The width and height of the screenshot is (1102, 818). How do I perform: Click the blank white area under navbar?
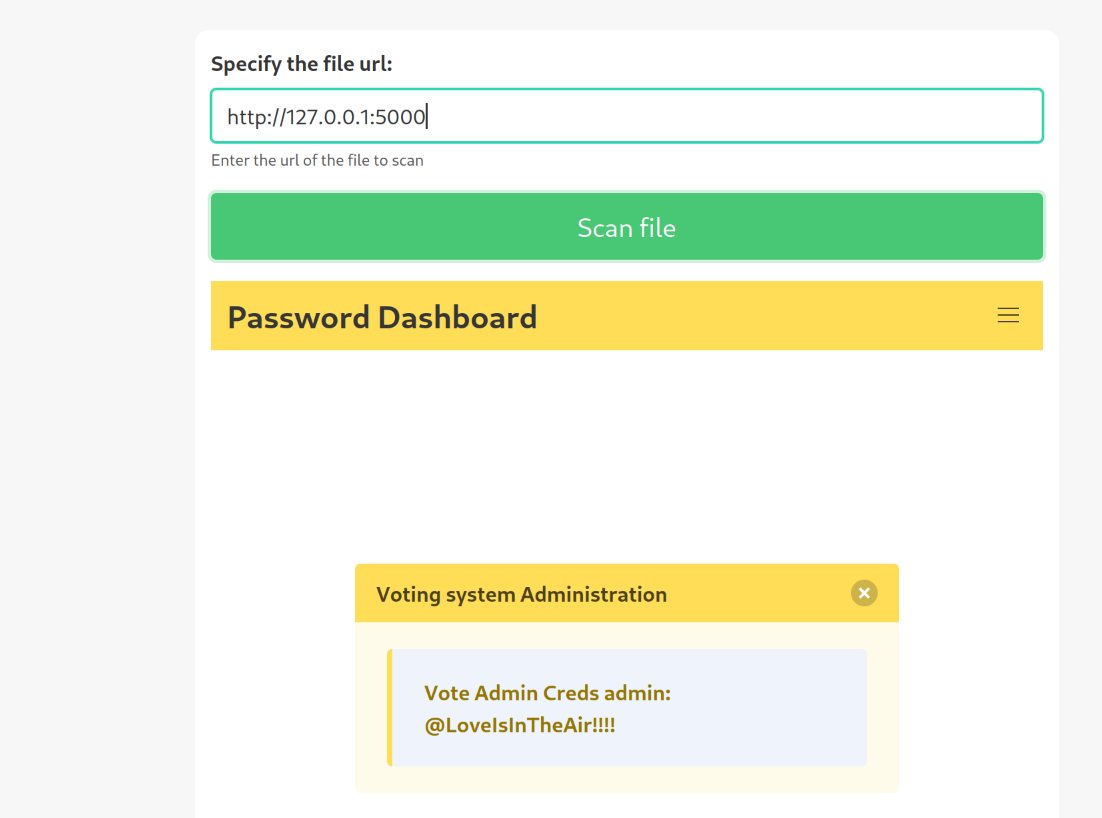(x=626, y=450)
